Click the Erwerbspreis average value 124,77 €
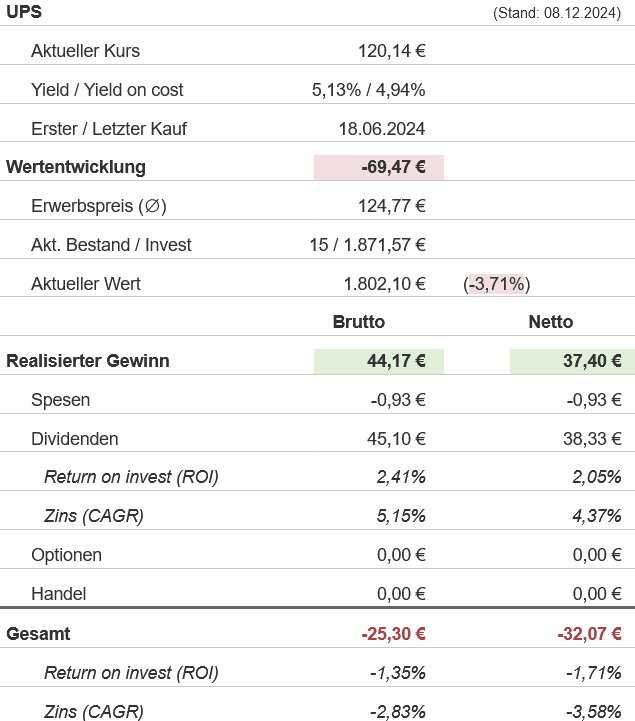Viewport: 635px width, 721px height. point(391,206)
